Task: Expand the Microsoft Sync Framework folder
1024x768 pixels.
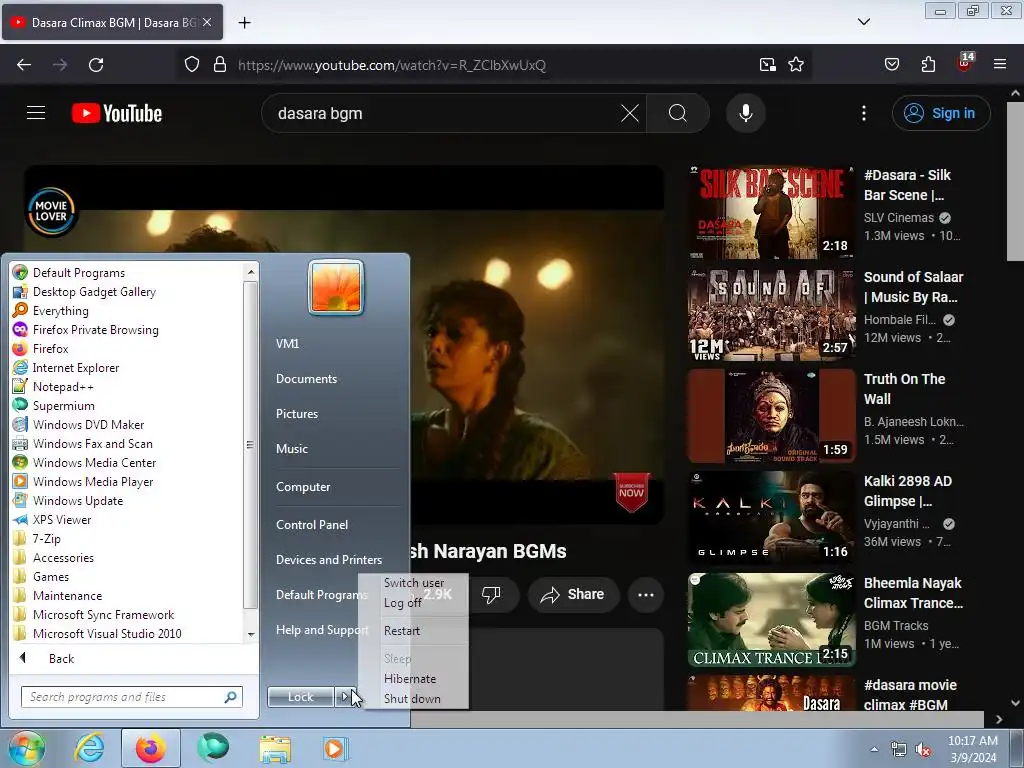Action: click(103, 615)
